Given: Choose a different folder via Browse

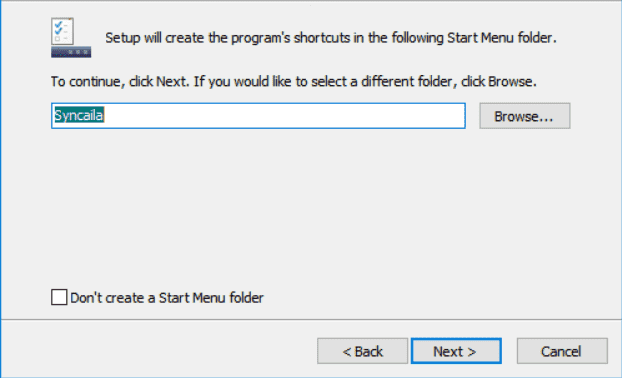Looking at the screenshot, I should (x=524, y=116).
